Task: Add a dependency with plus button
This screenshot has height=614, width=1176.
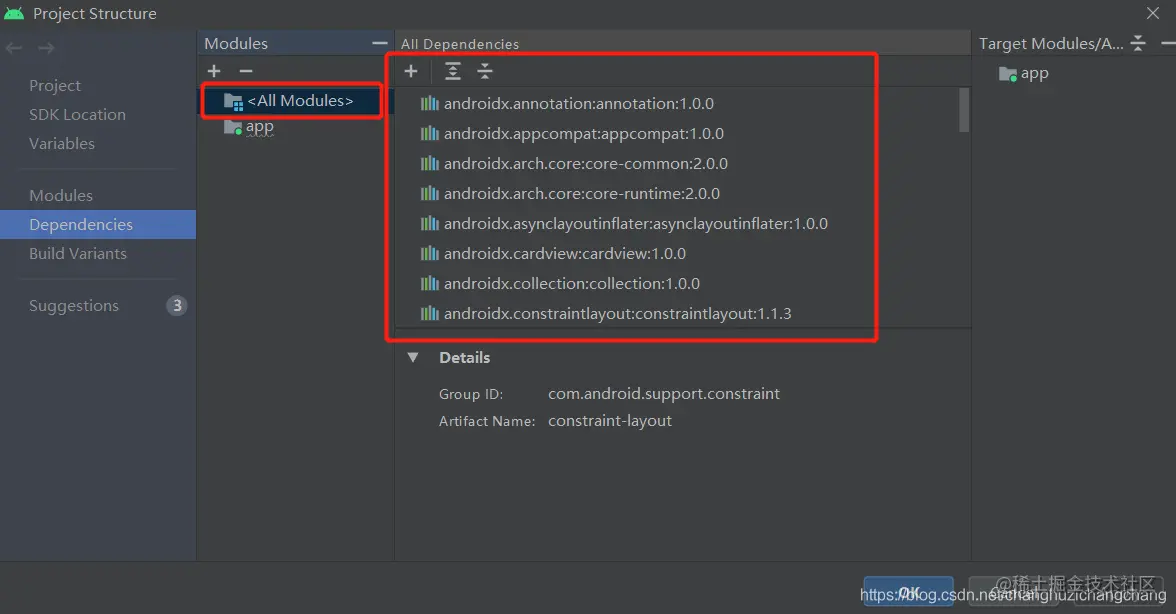Action: click(411, 71)
